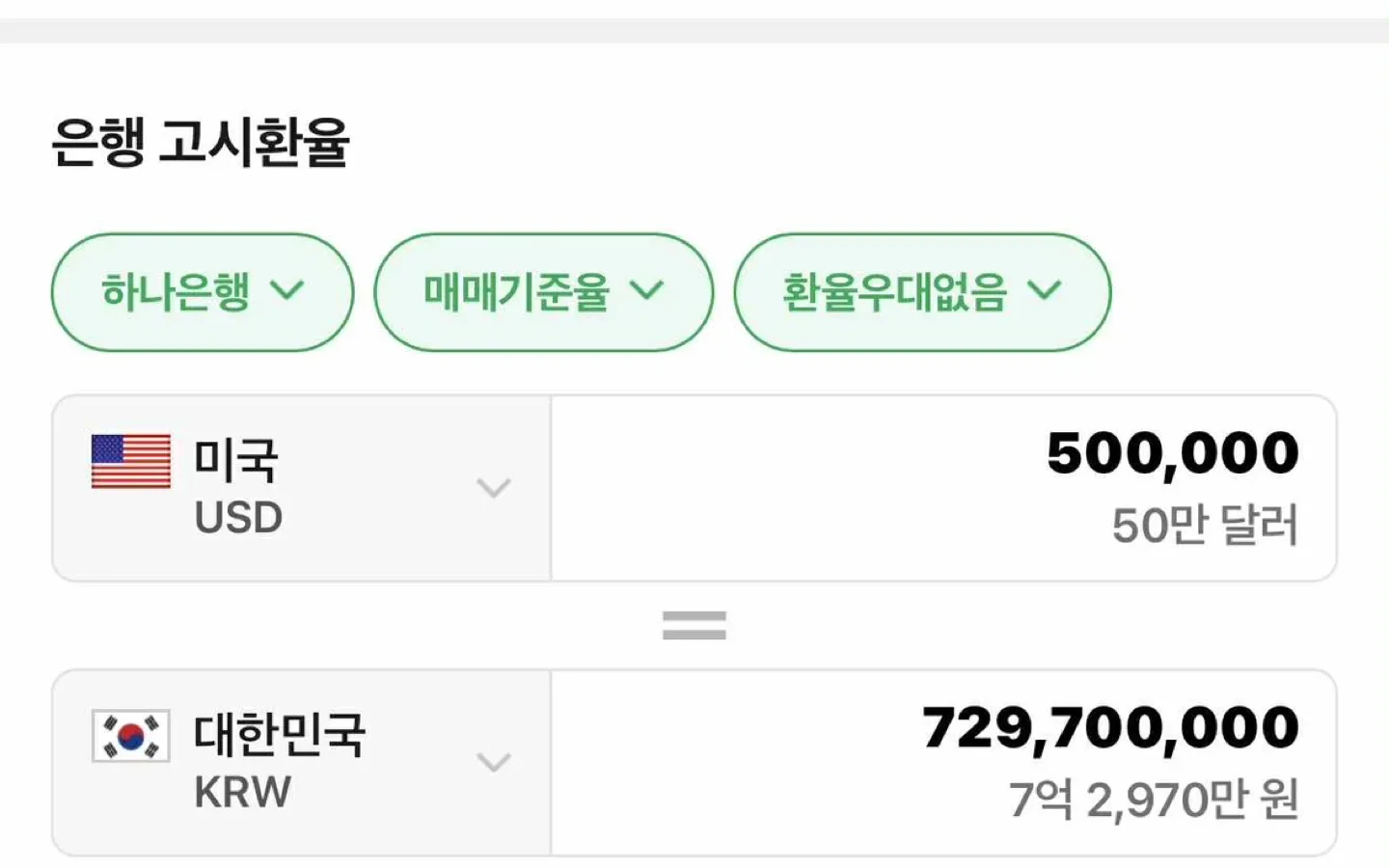Expand the 대한민국 KRW currency chevron

(493, 763)
